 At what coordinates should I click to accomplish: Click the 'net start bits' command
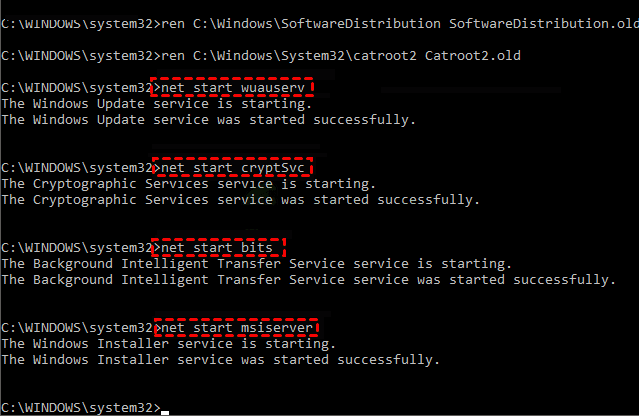point(219,247)
